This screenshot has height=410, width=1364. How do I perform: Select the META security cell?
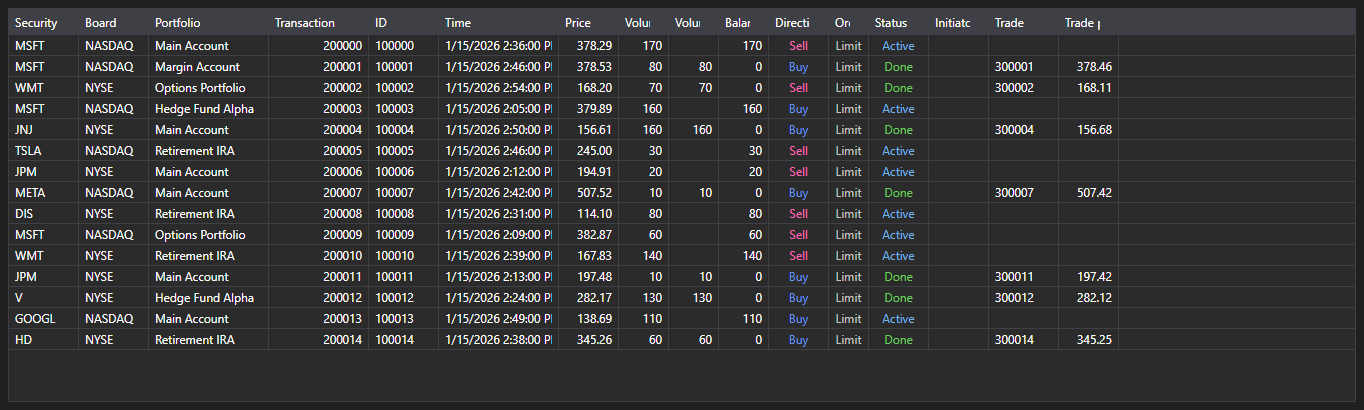coord(43,193)
